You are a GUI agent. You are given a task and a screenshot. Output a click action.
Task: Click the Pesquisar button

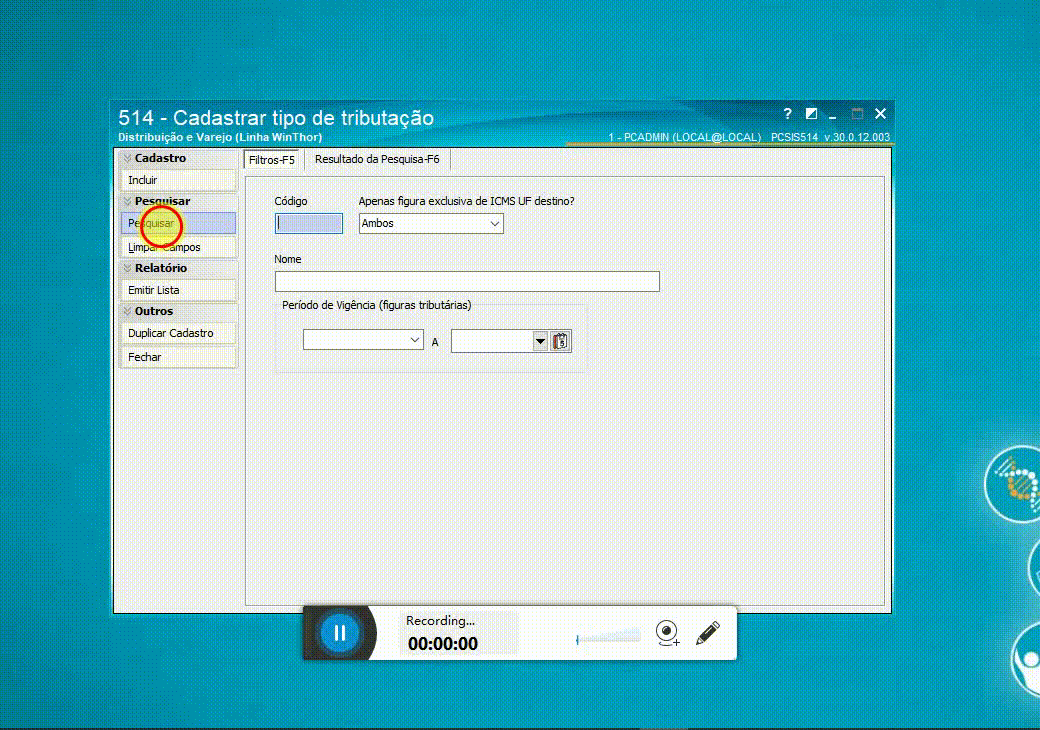coord(178,223)
